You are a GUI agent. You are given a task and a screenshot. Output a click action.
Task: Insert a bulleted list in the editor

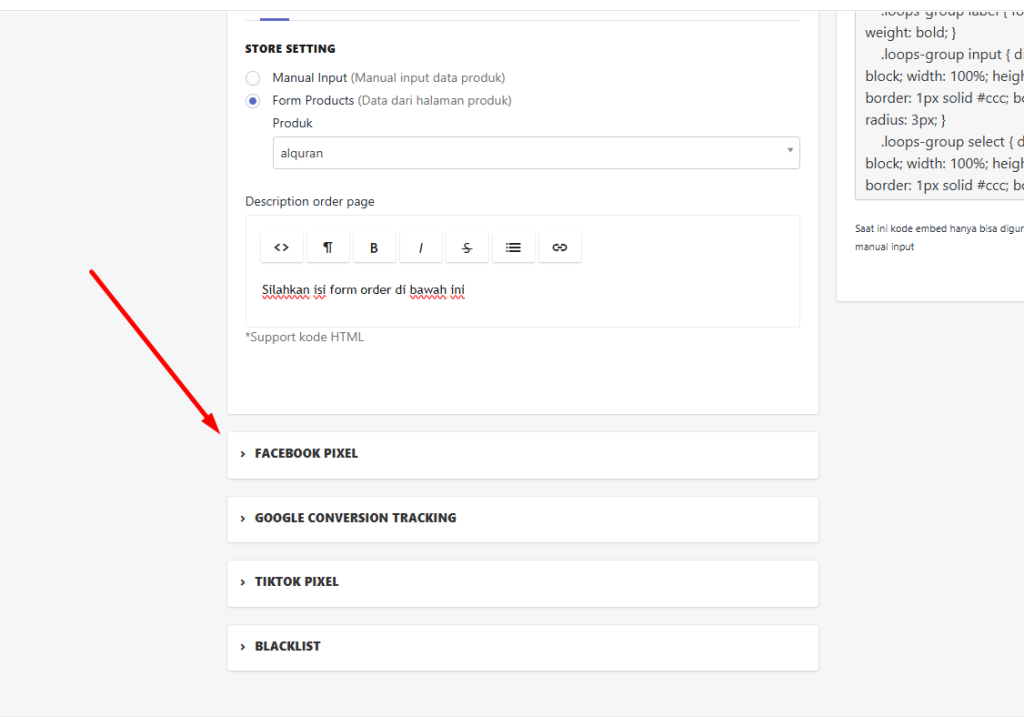(513, 248)
